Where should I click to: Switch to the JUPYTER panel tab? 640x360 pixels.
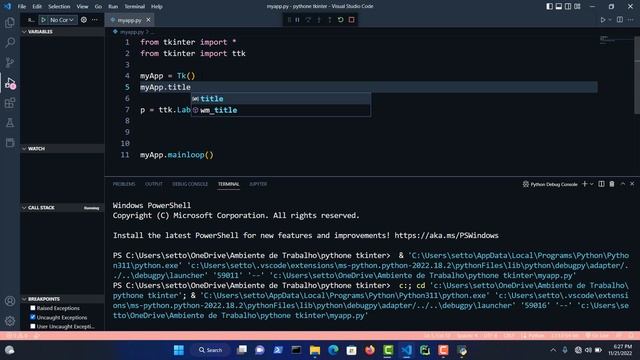point(258,184)
